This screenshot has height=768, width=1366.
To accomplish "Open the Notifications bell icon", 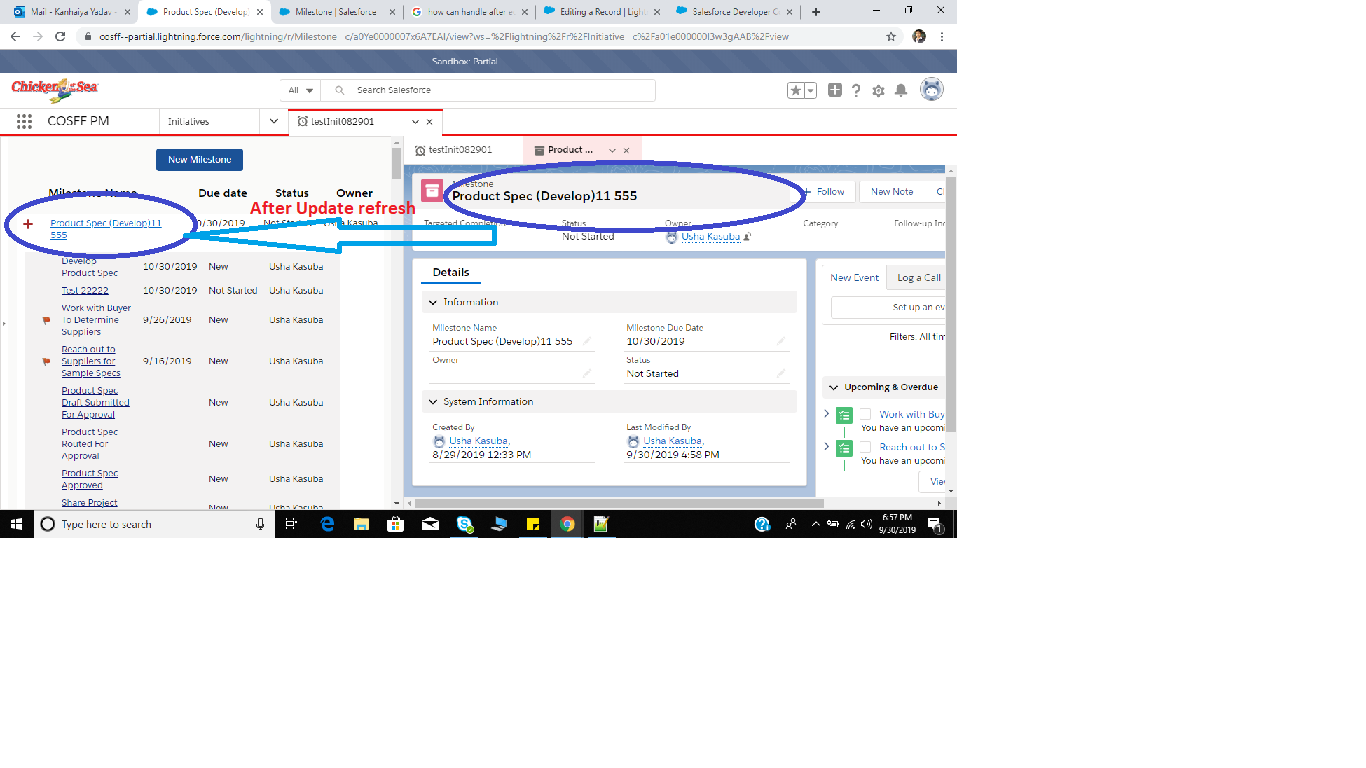I will 901,90.
